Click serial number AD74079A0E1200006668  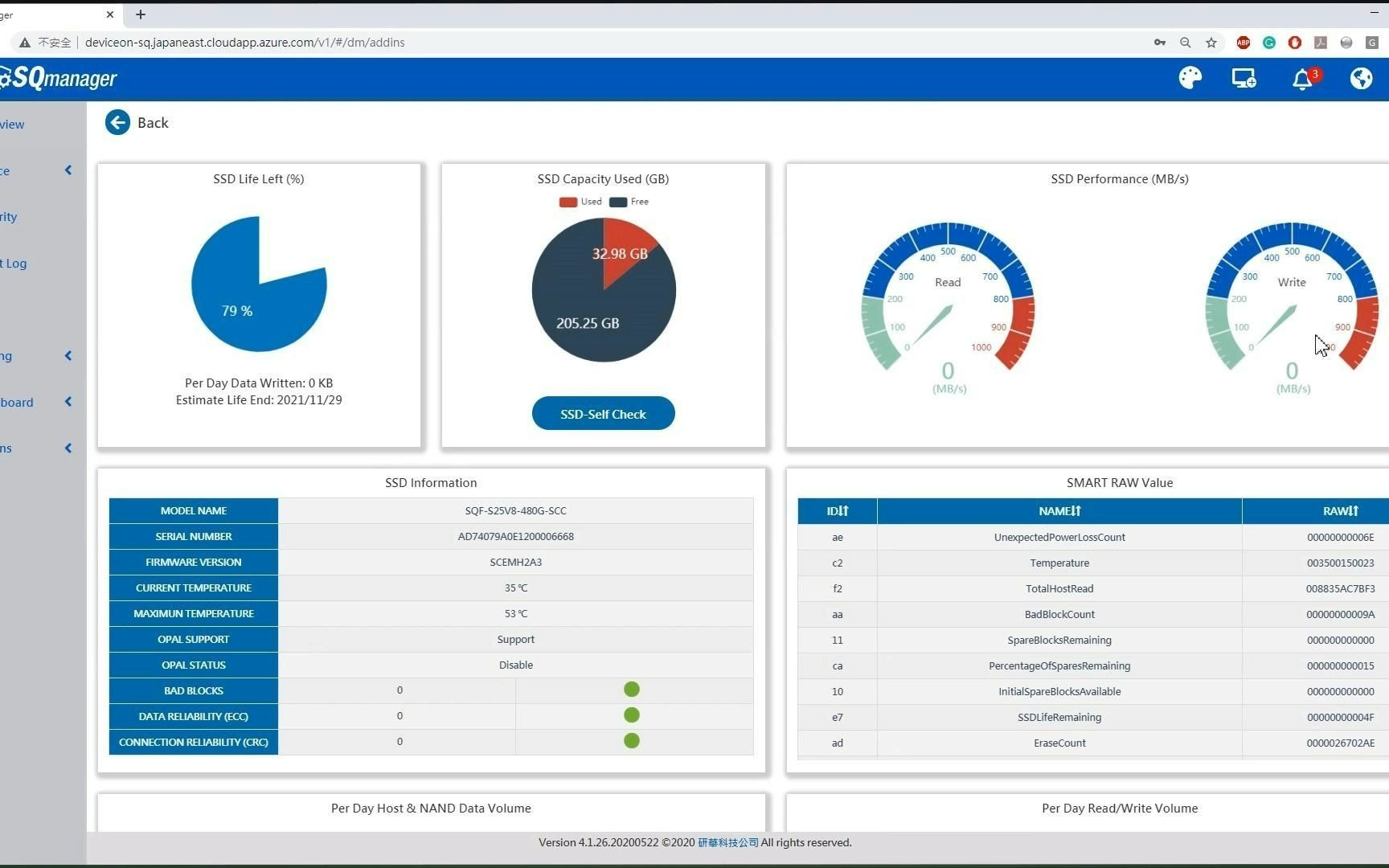[x=515, y=537]
